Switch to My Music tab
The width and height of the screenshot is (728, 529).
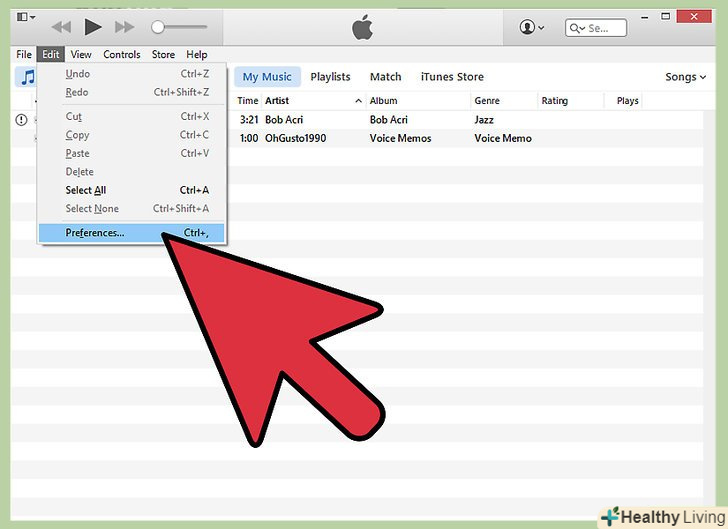[267, 77]
